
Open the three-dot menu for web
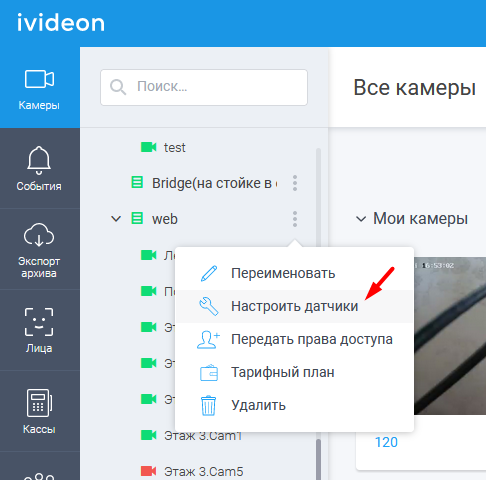pos(295,219)
